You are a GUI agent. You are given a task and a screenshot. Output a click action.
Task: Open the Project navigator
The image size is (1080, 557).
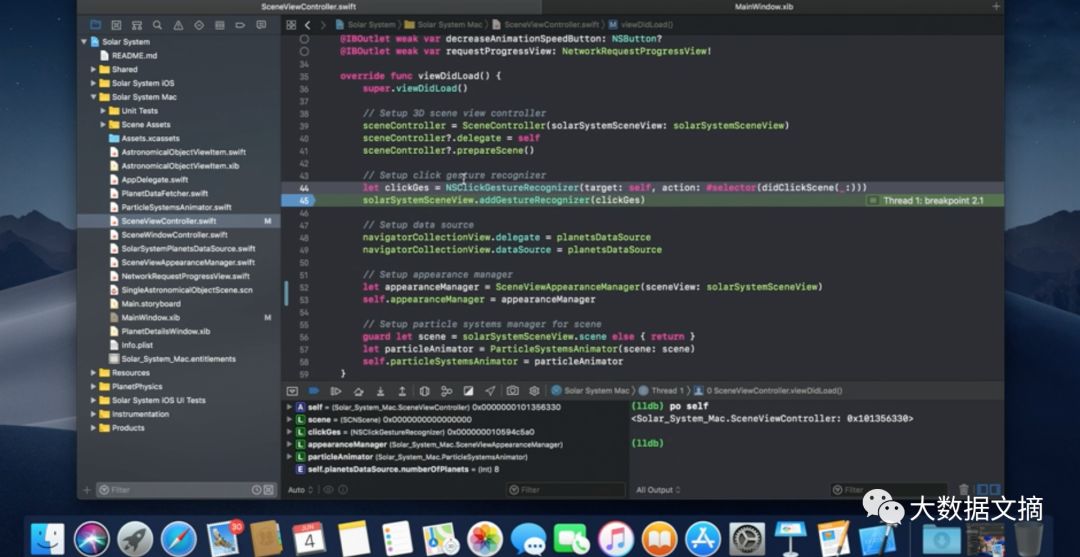[96, 25]
